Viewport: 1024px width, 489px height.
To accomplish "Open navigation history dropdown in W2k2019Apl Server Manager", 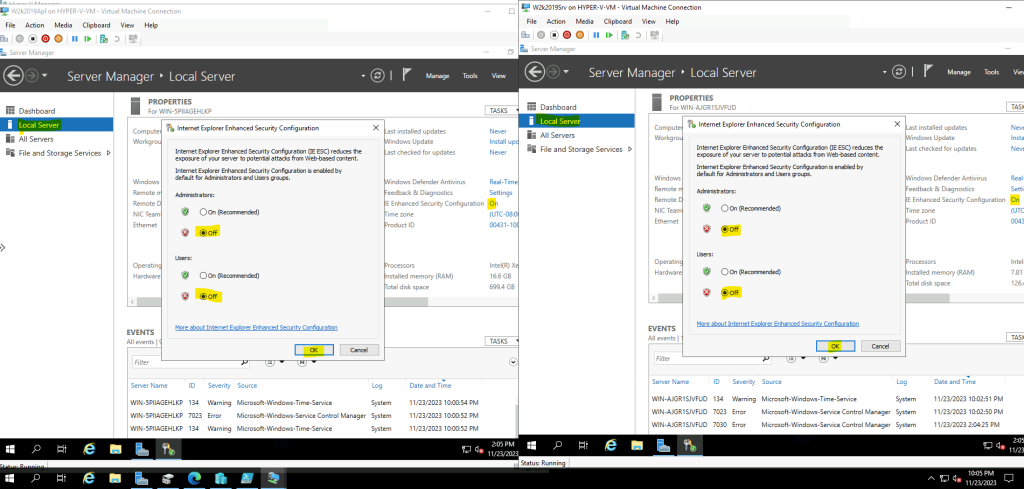I will [x=44, y=76].
